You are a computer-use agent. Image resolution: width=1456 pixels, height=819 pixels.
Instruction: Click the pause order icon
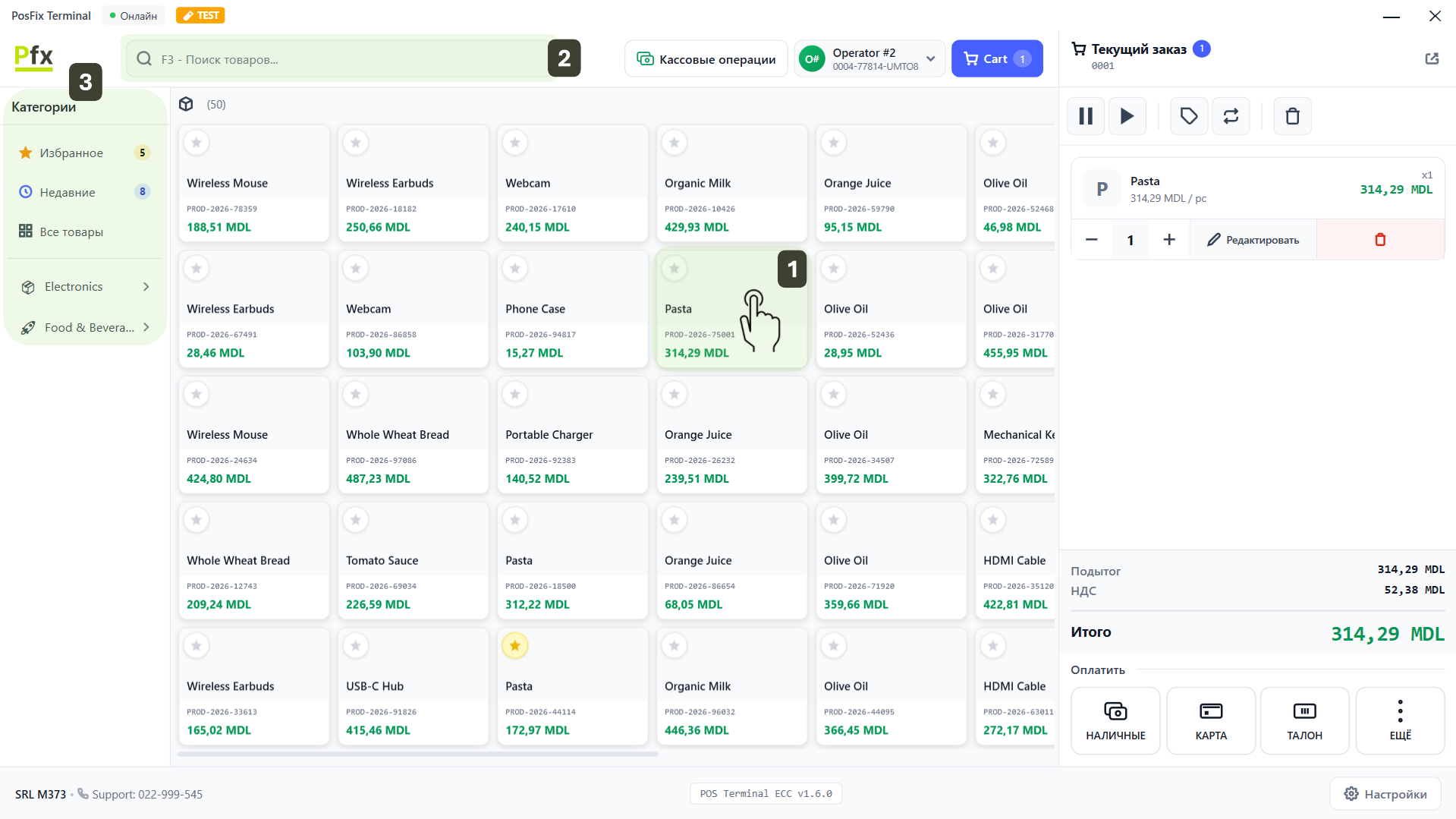tap(1086, 116)
